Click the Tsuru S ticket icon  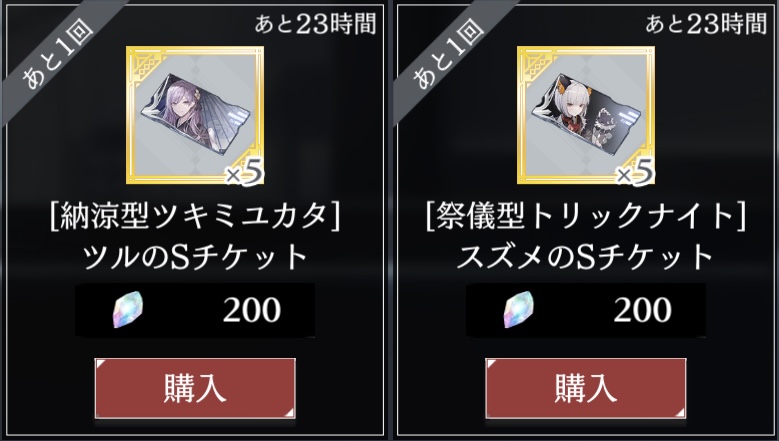[195, 115]
